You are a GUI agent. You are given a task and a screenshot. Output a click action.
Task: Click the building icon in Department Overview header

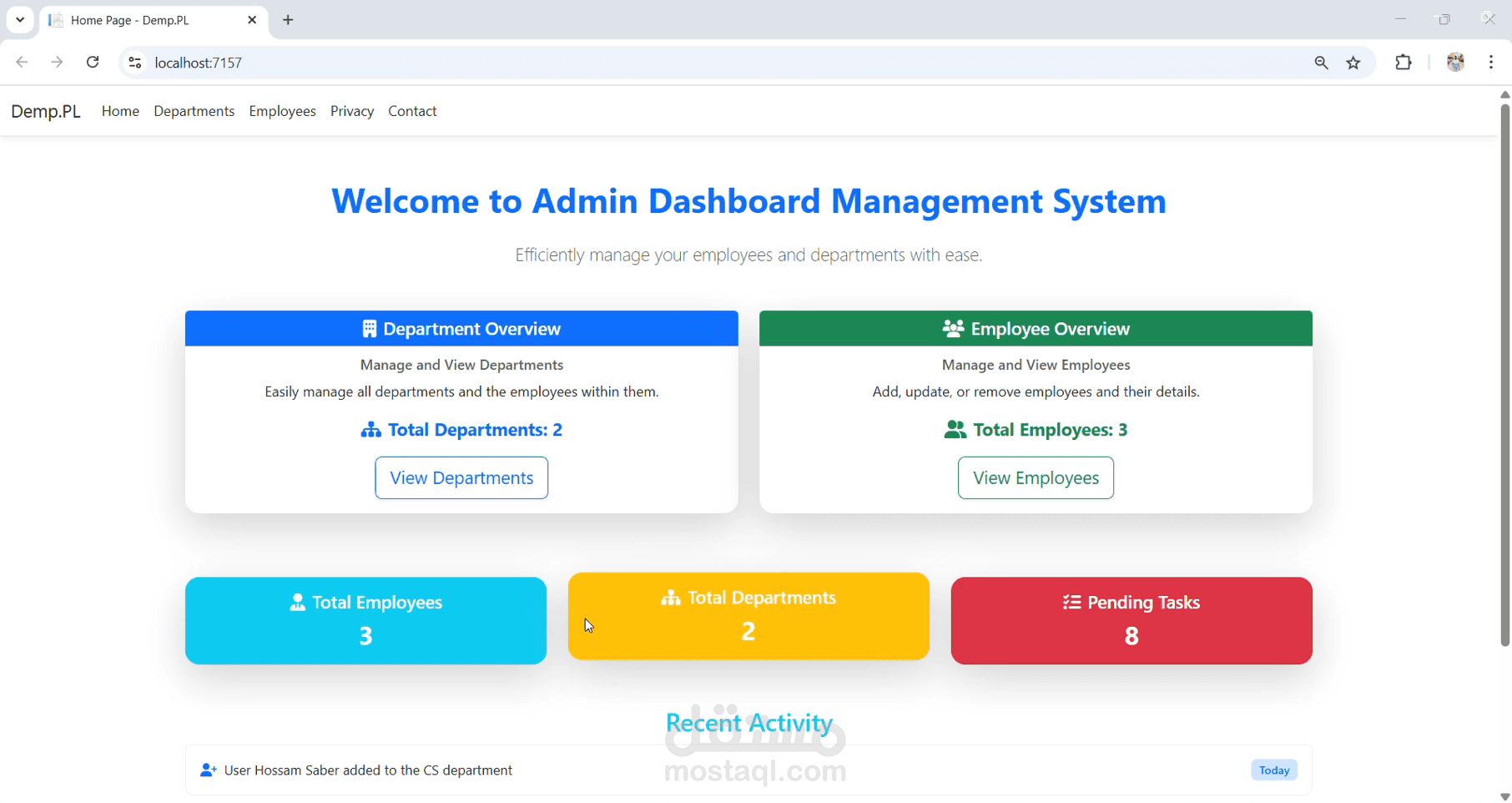click(369, 329)
